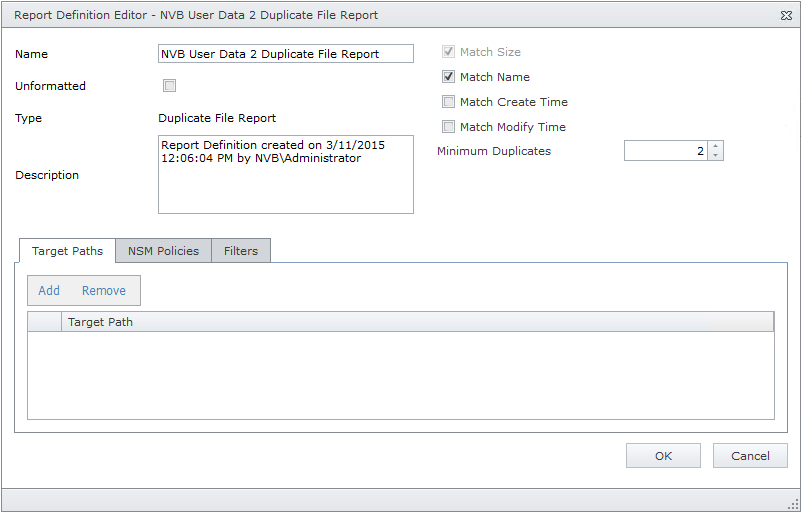803x514 pixels.
Task: Click the Minimum Duplicates value field
Action: pos(666,151)
